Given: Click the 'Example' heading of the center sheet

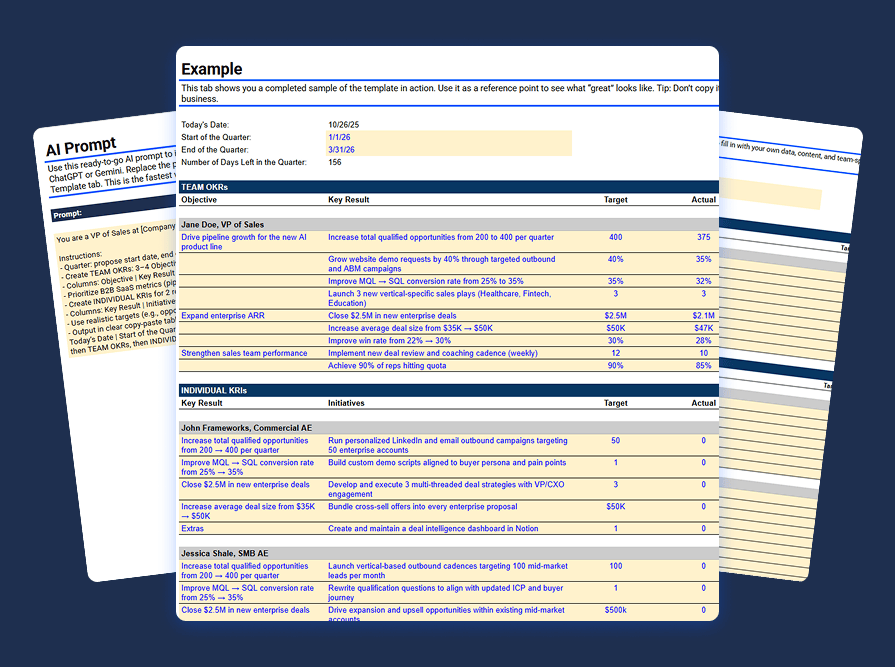Looking at the screenshot, I should pos(212,69).
